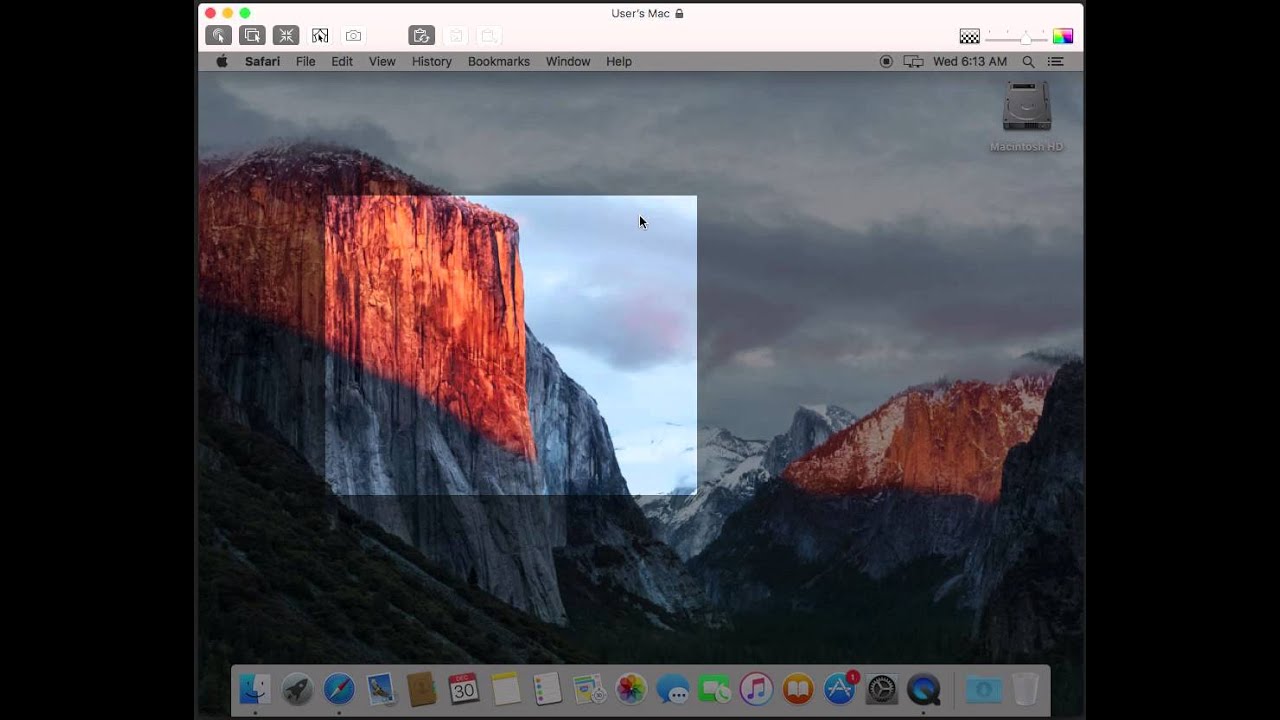The image size is (1280, 720).
Task: Open the View menu
Action: coord(382,61)
